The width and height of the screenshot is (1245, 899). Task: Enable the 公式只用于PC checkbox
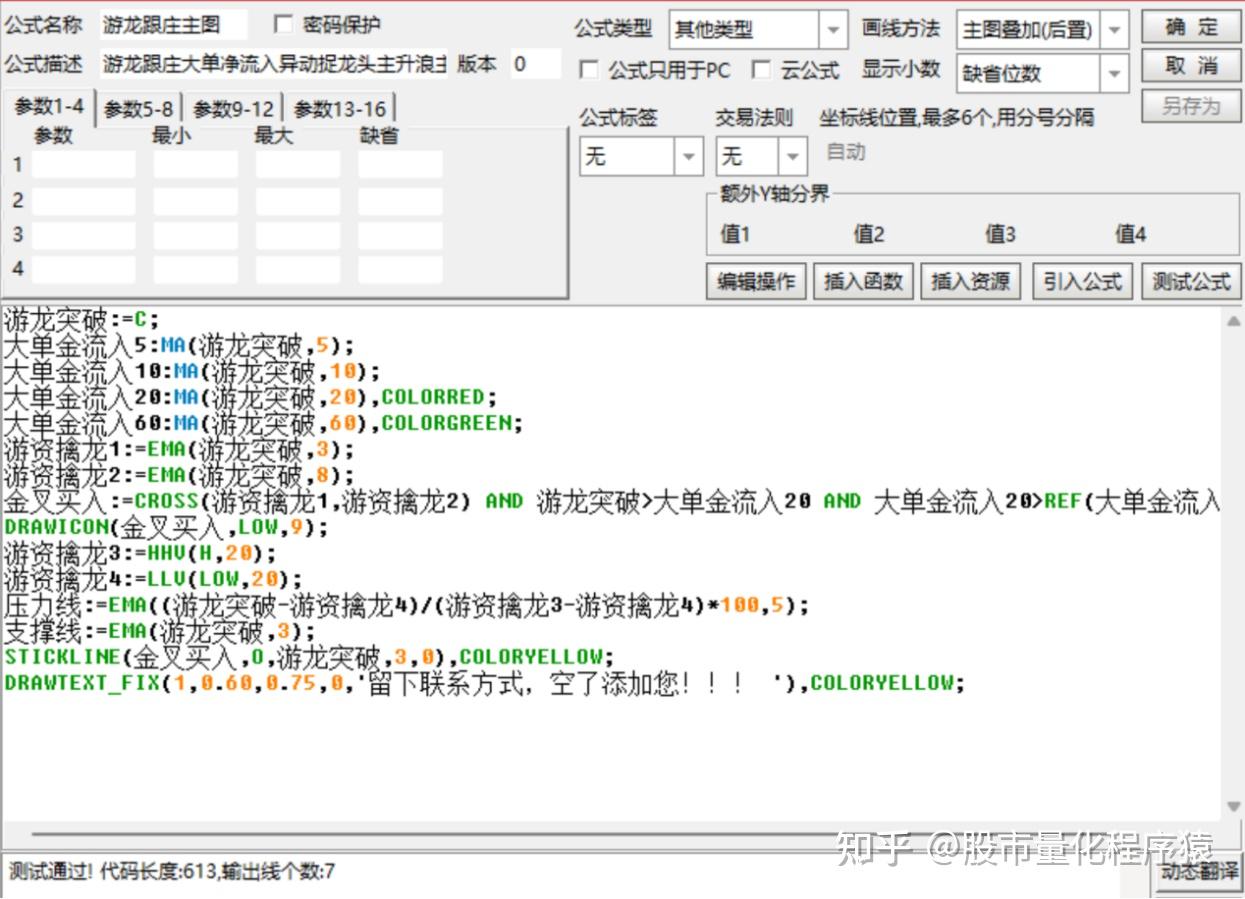(590, 70)
